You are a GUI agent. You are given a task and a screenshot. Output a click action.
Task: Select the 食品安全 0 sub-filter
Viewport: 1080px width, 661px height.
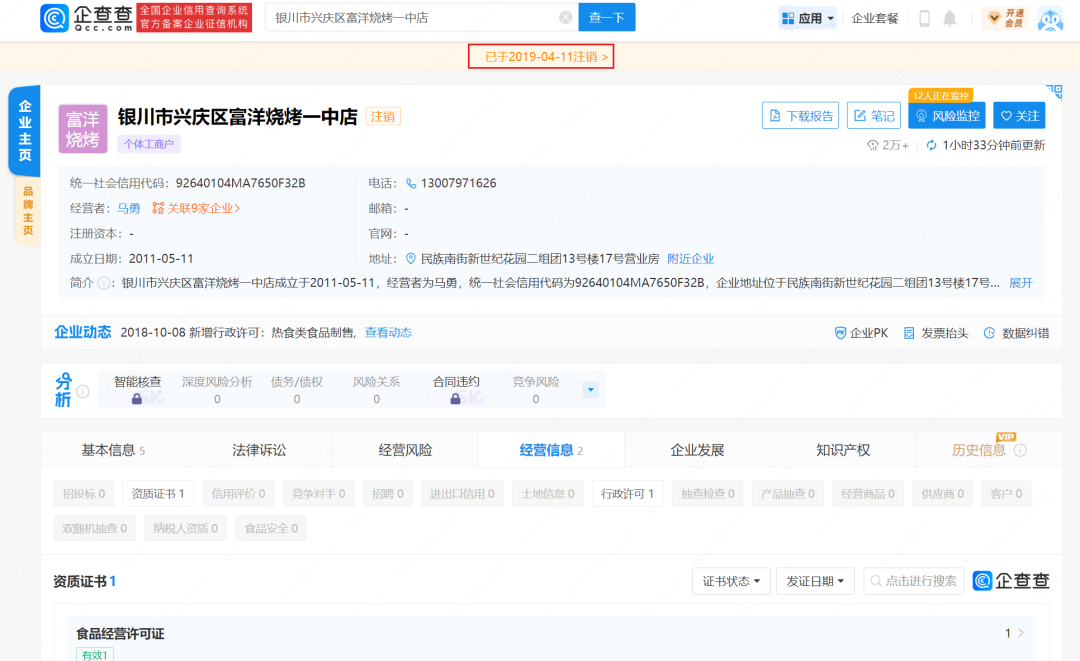[271, 529]
